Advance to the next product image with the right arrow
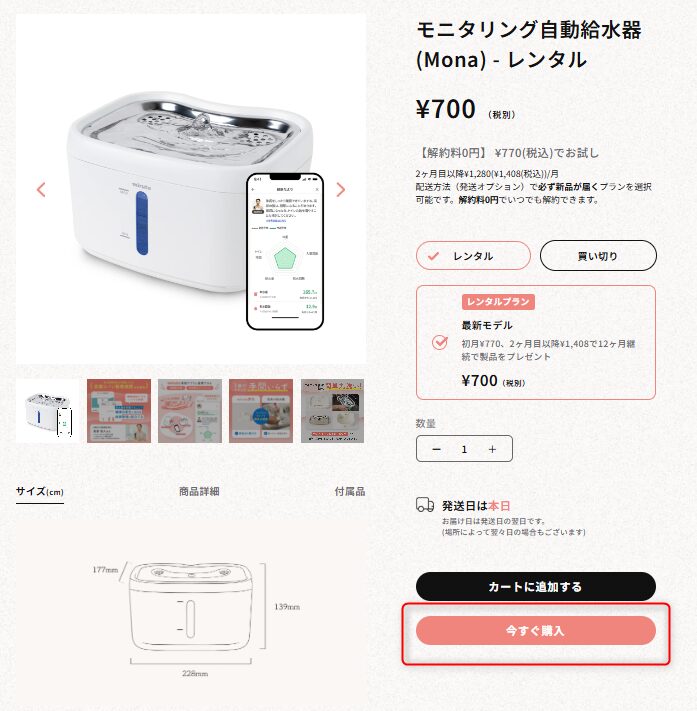Viewport: 697px width, 711px height. [x=341, y=190]
